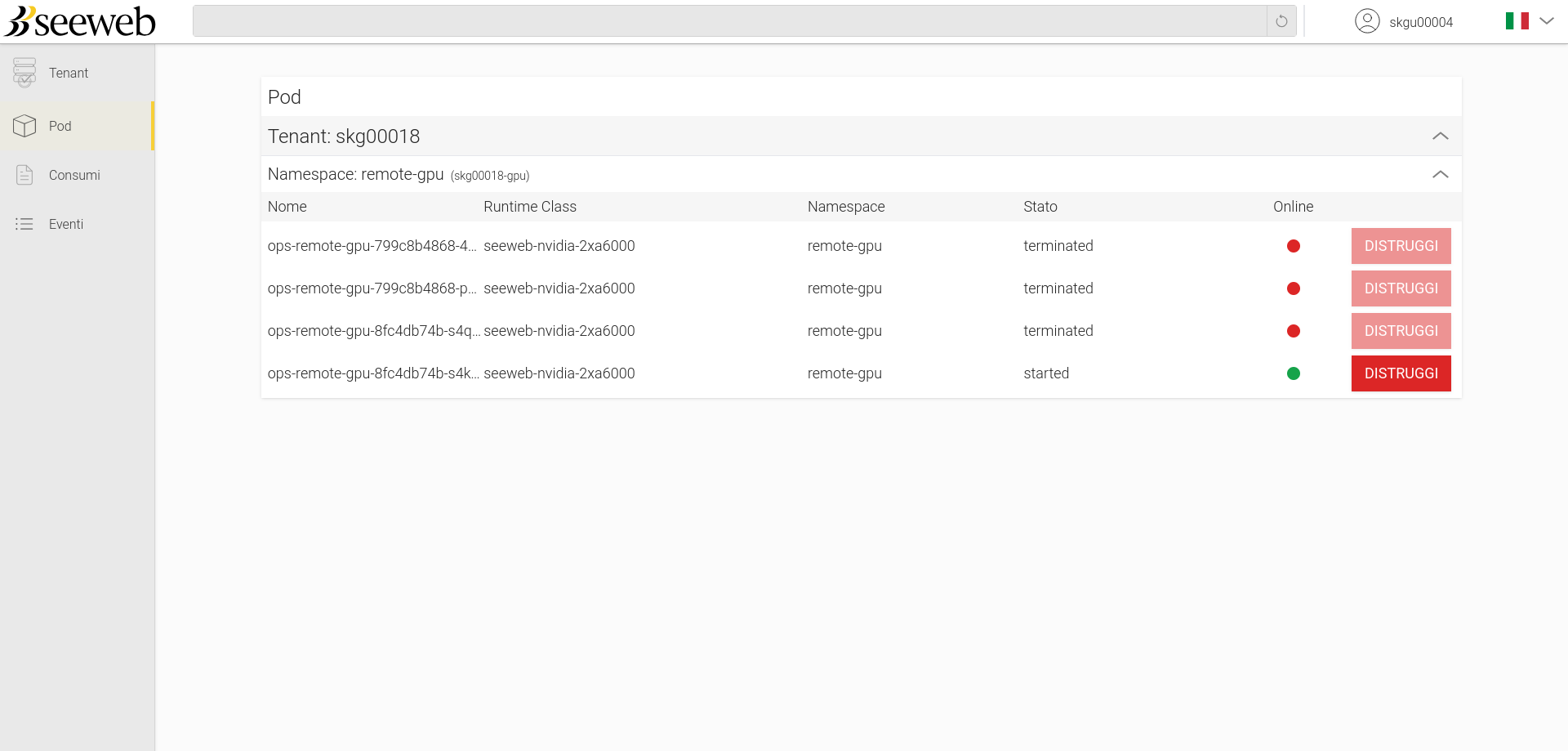The image size is (1568, 751).
Task: Click the top search input field
Action: pyautogui.click(x=729, y=21)
